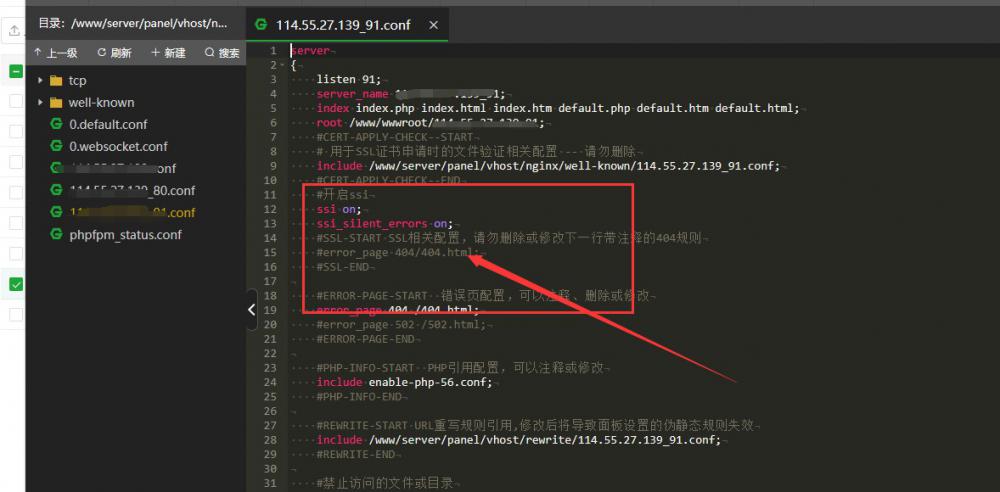Click the 0.websocket.conf file icon

(57, 146)
